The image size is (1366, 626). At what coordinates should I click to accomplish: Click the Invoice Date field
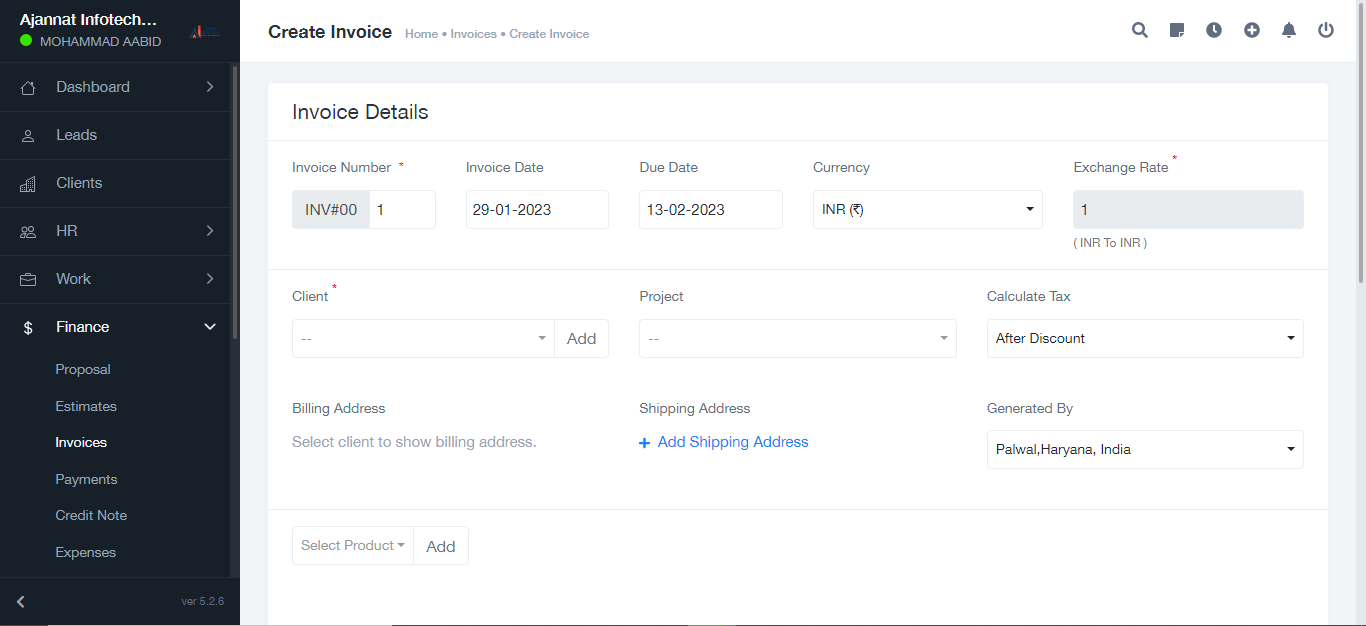(x=537, y=210)
